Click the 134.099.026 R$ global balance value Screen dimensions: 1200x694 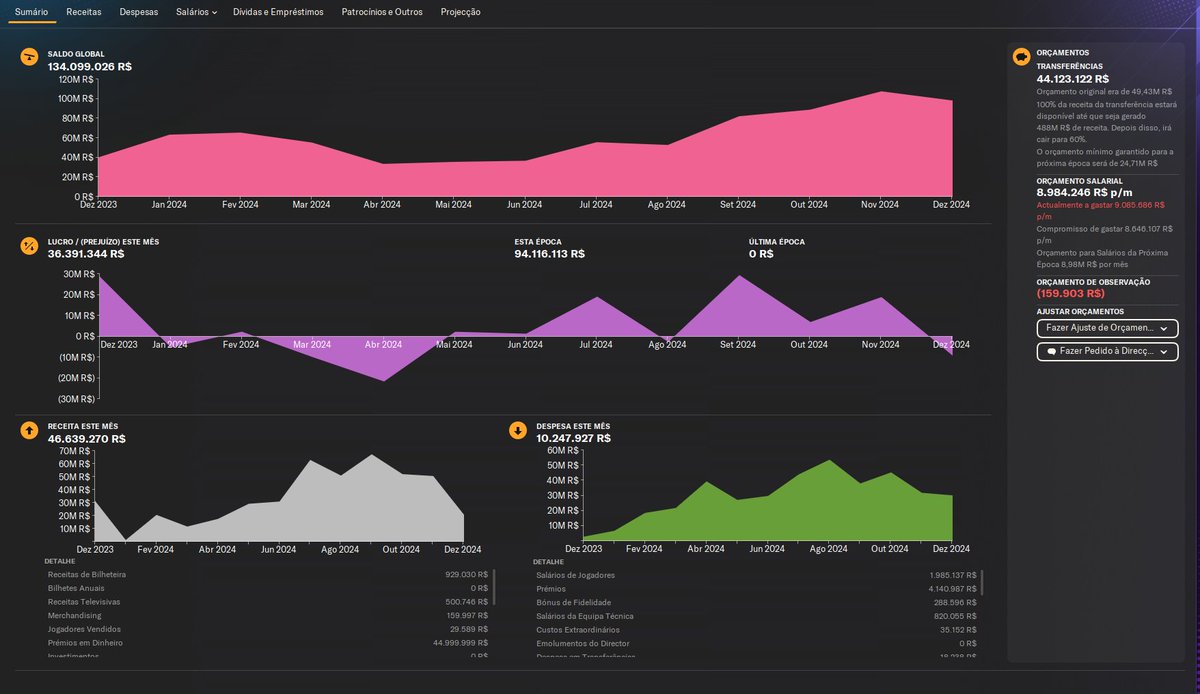(90, 66)
